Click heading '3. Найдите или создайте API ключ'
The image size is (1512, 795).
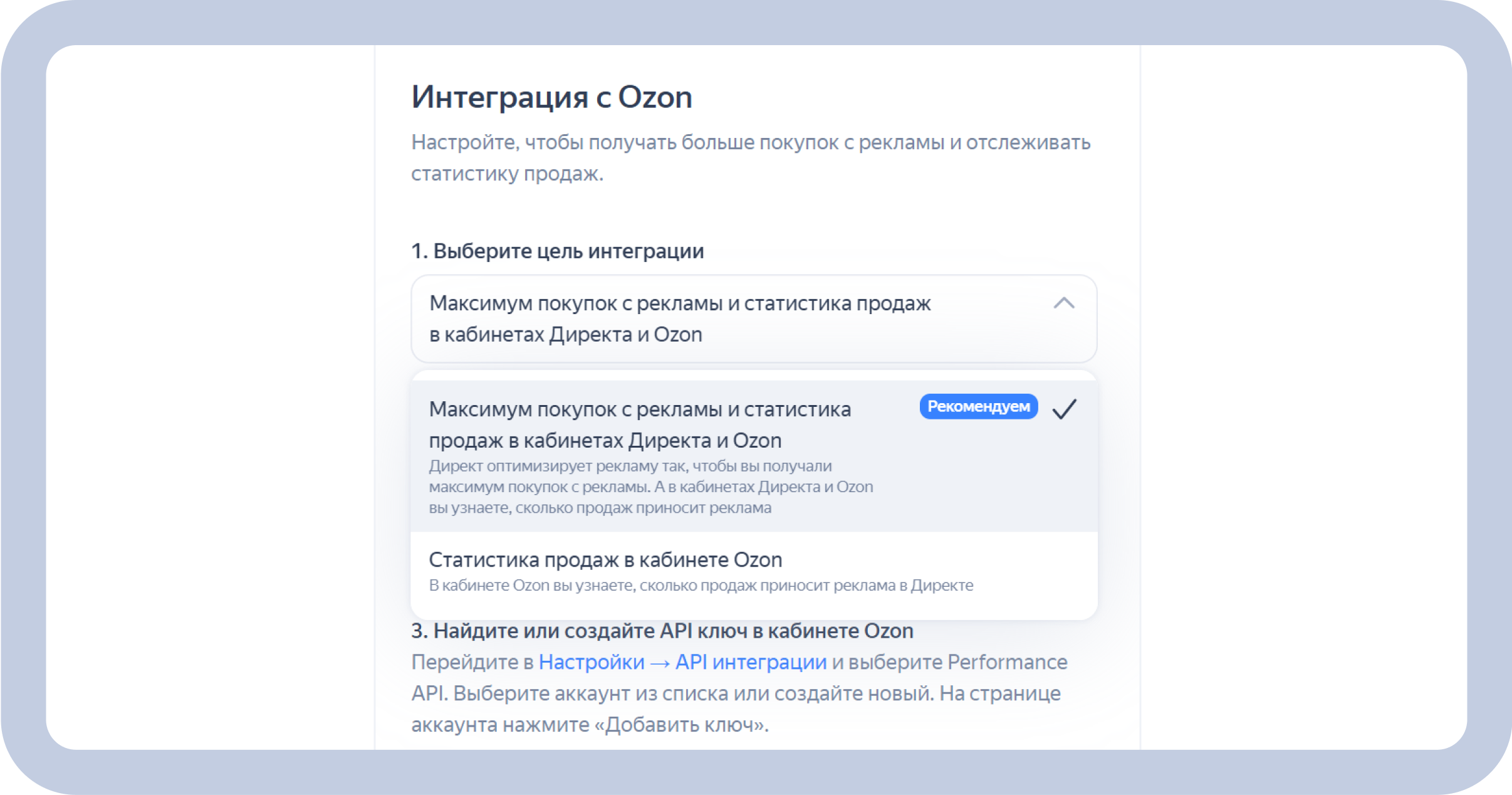[x=662, y=631]
